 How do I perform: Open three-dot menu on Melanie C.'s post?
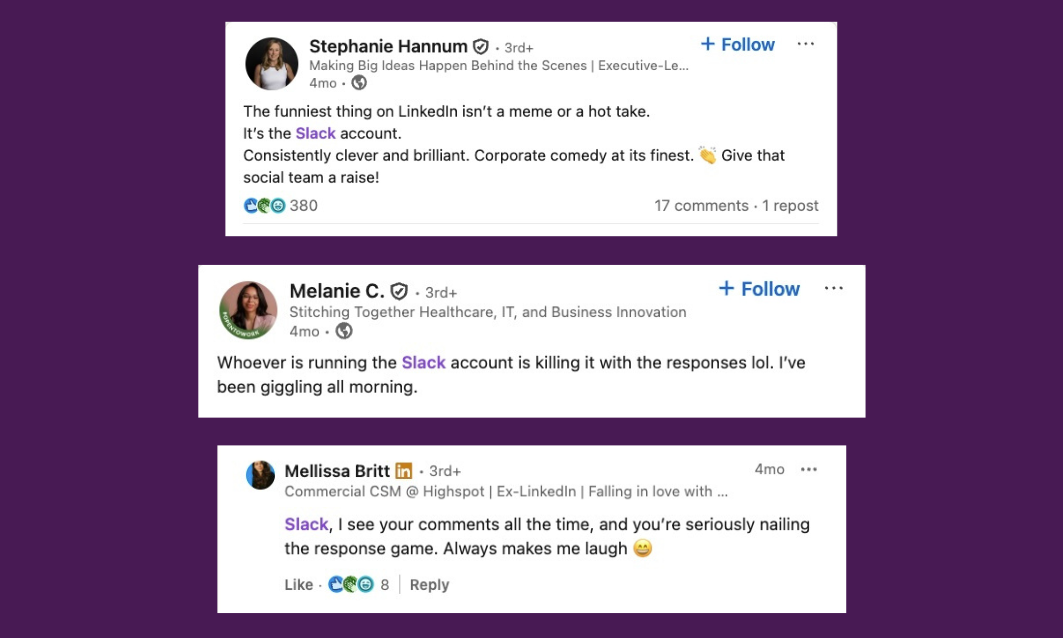click(x=834, y=288)
